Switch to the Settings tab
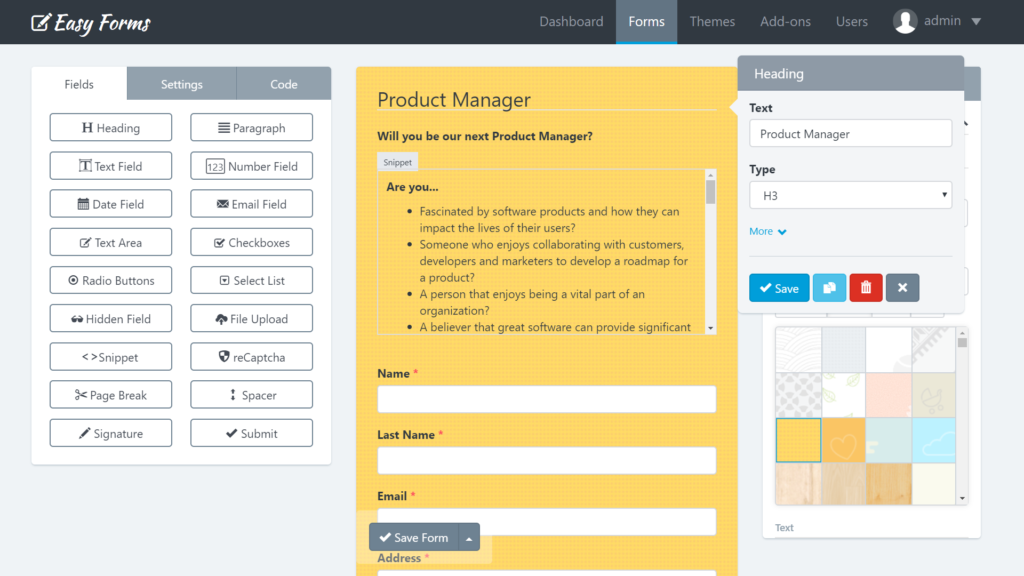 [x=181, y=83]
